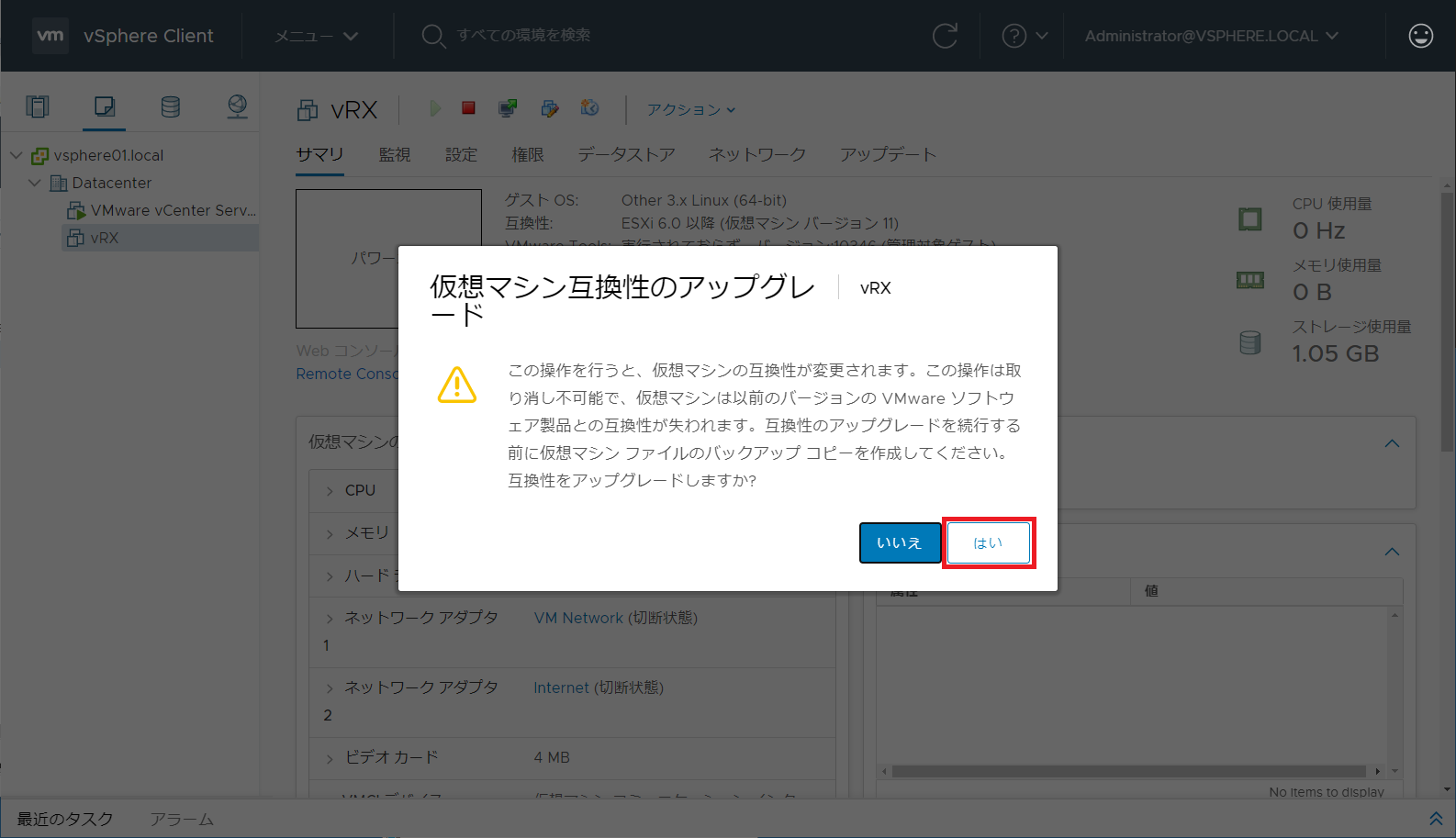This screenshot has height=838, width=1456.
Task: Click the VMware vm logo
Action: tap(50, 36)
